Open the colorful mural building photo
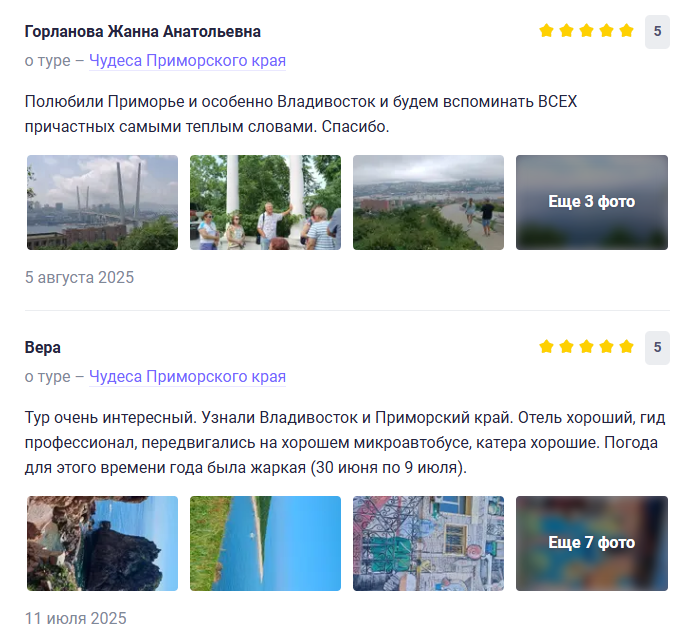 (428, 543)
